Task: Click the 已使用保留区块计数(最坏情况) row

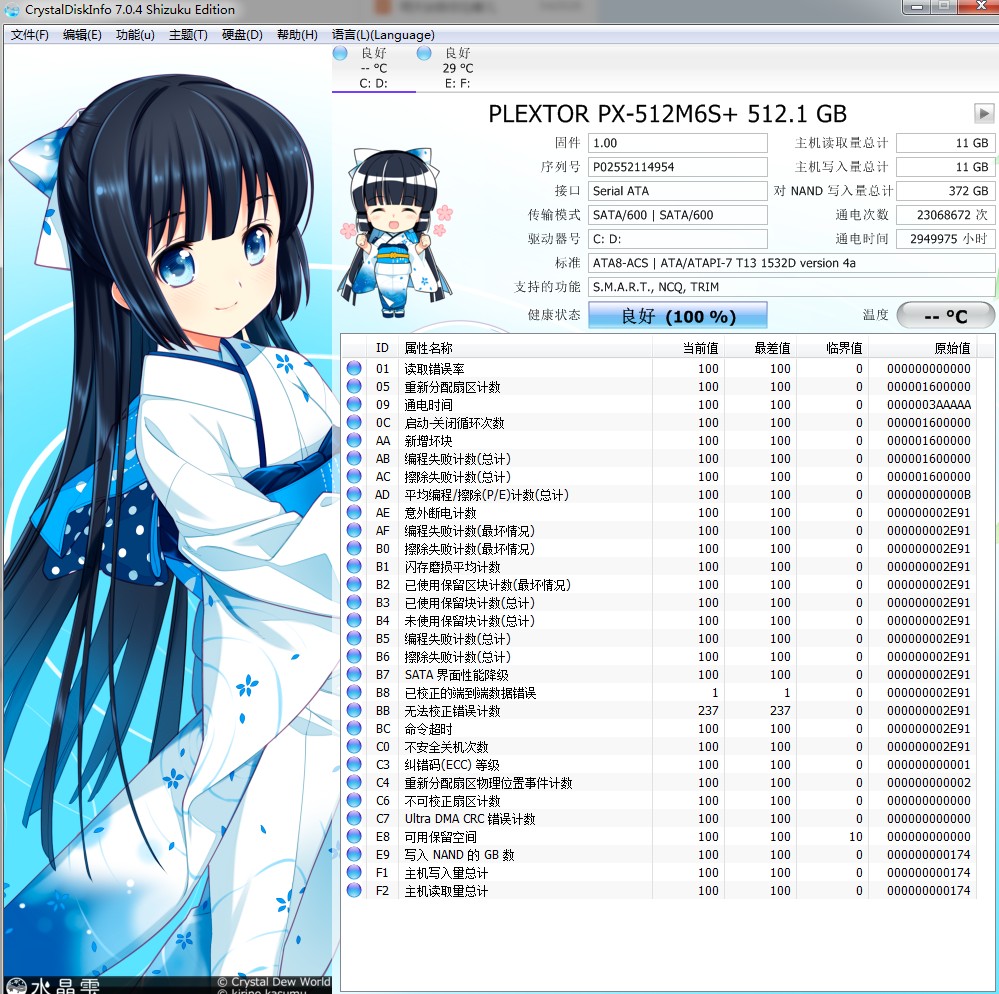Action: point(660,584)
